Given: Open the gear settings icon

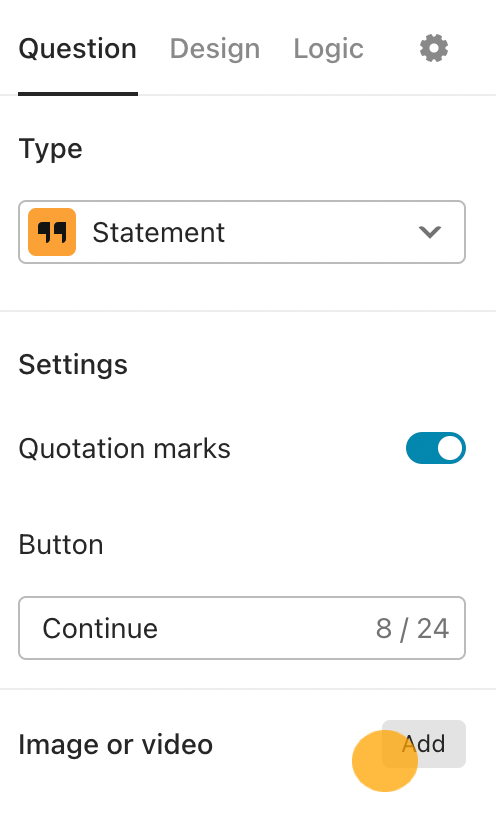Looking at the screenshot, I should [x=434, y=49].
